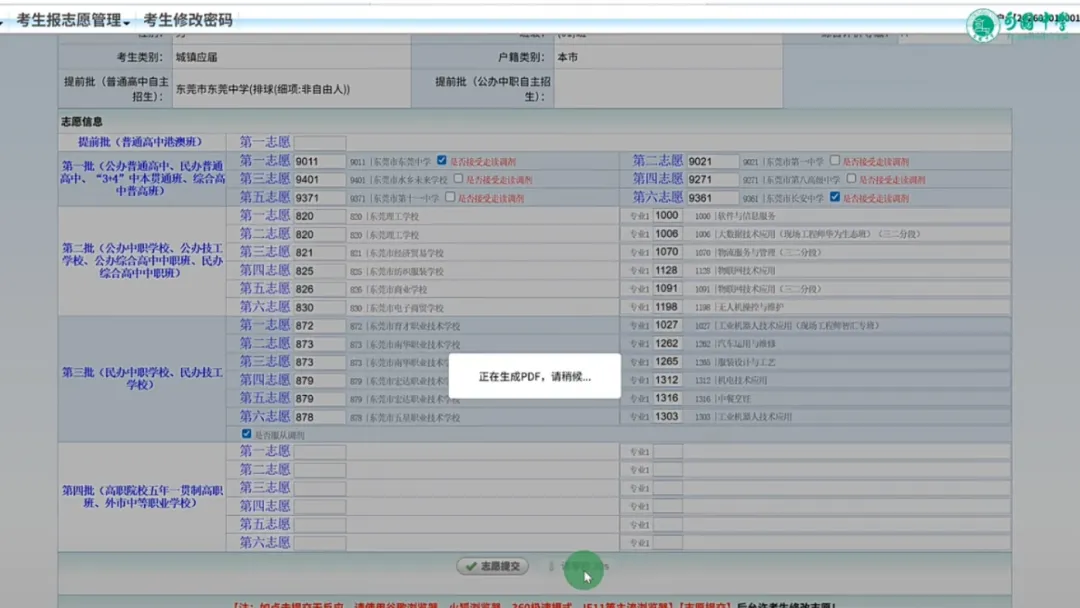The width and height of the screenshot is (1080, 608).
Task: Click the major code field containing 1006
Action: [x=667, y=234]
